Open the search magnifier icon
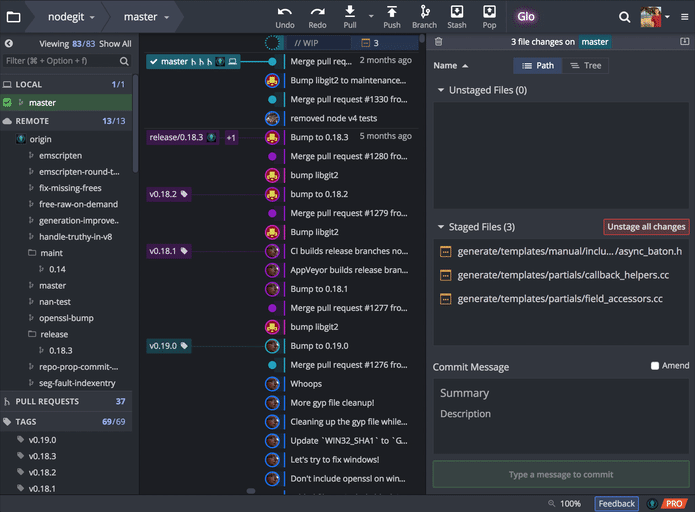695x512 pixels. pyautogui.click(x=624, y=17)
